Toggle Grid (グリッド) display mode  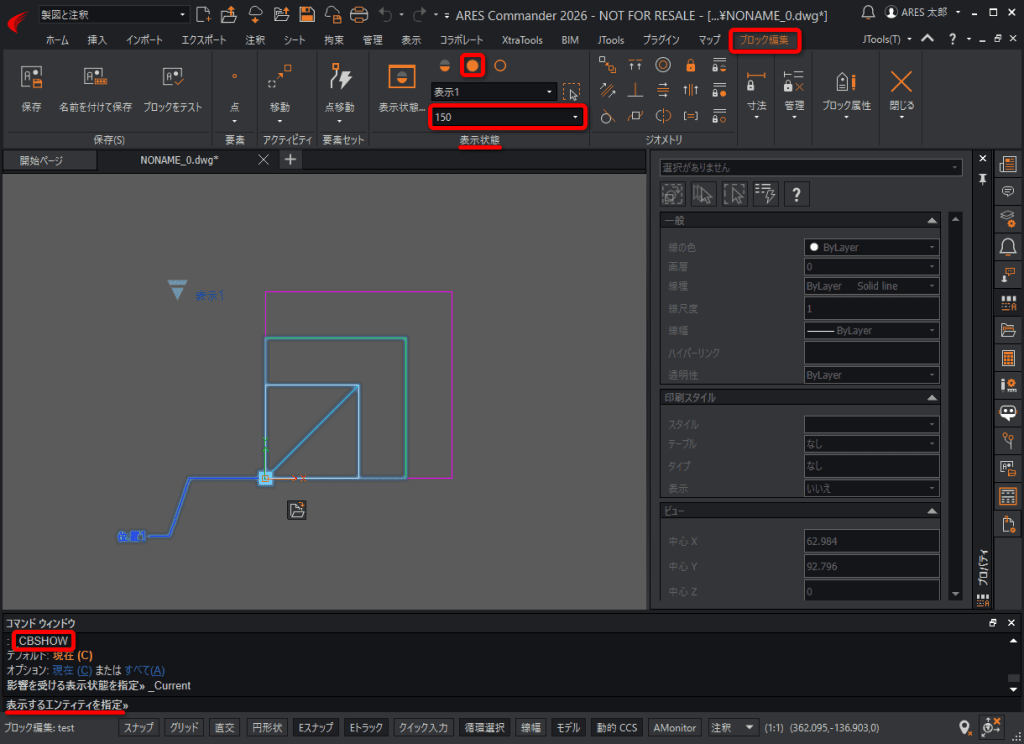[184, 727]
